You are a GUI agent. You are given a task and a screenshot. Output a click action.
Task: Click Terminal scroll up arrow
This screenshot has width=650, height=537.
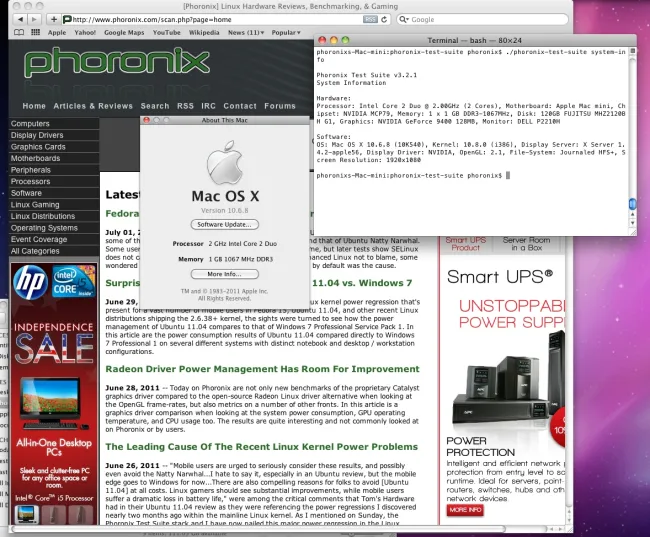[x=633, y=214]
